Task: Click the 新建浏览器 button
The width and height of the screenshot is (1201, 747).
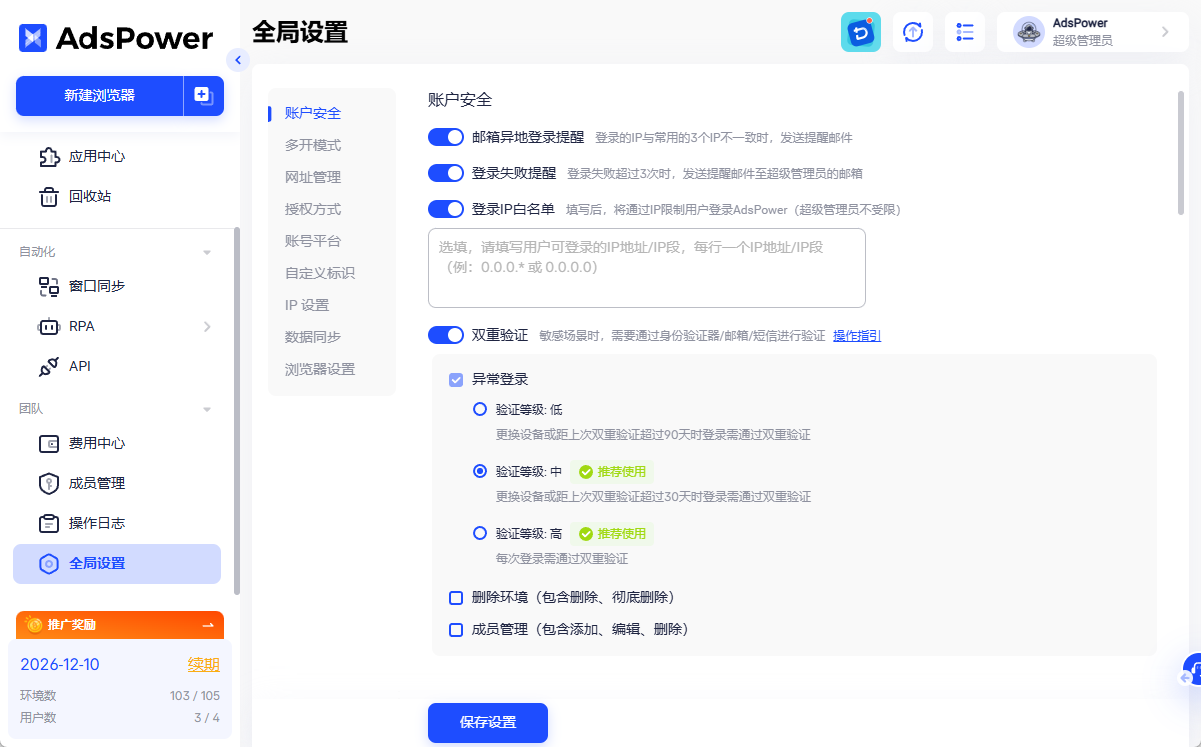Action: click(x=99, y=96)
